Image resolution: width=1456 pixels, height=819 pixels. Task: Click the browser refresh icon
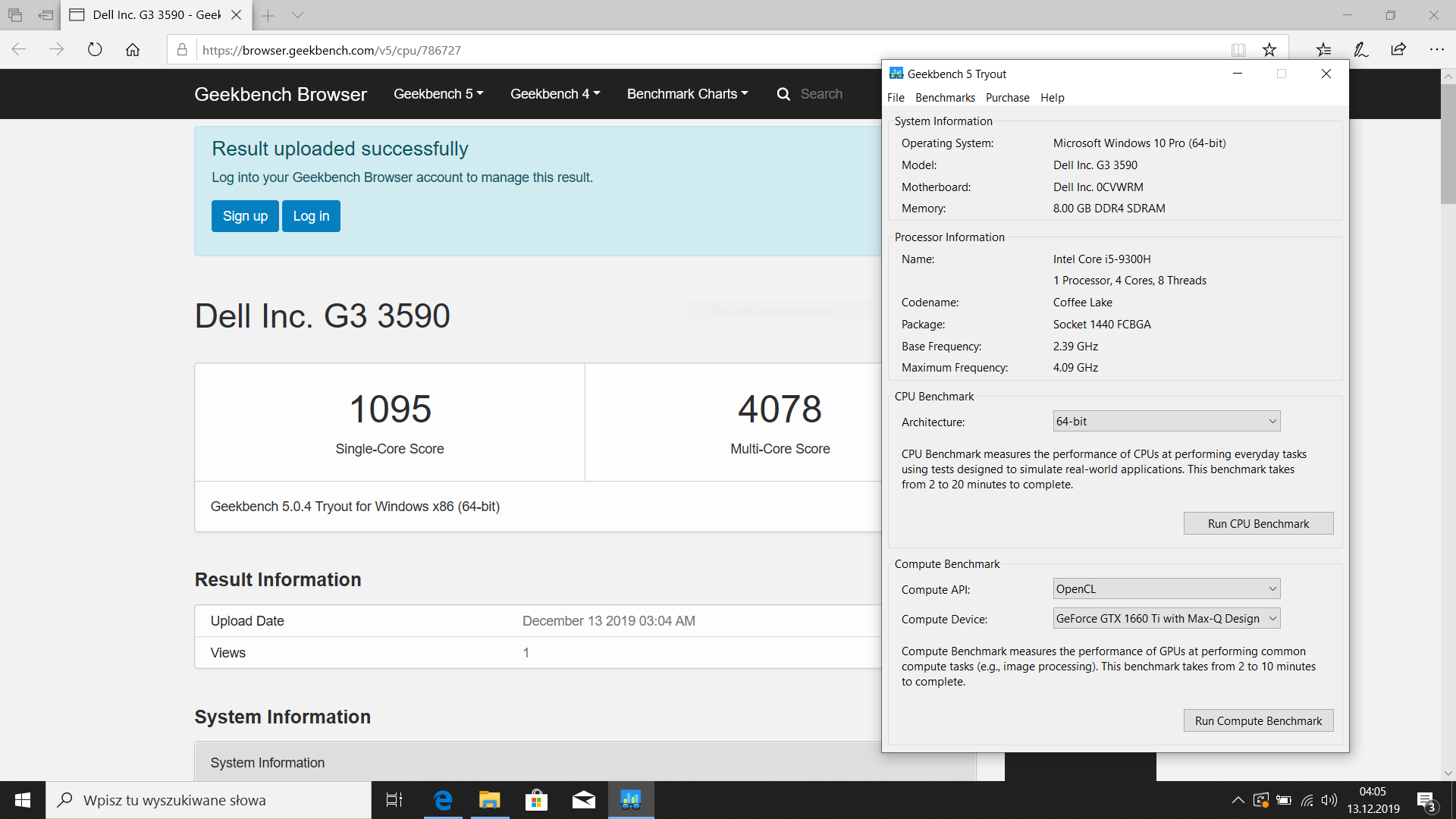(95, 50)
